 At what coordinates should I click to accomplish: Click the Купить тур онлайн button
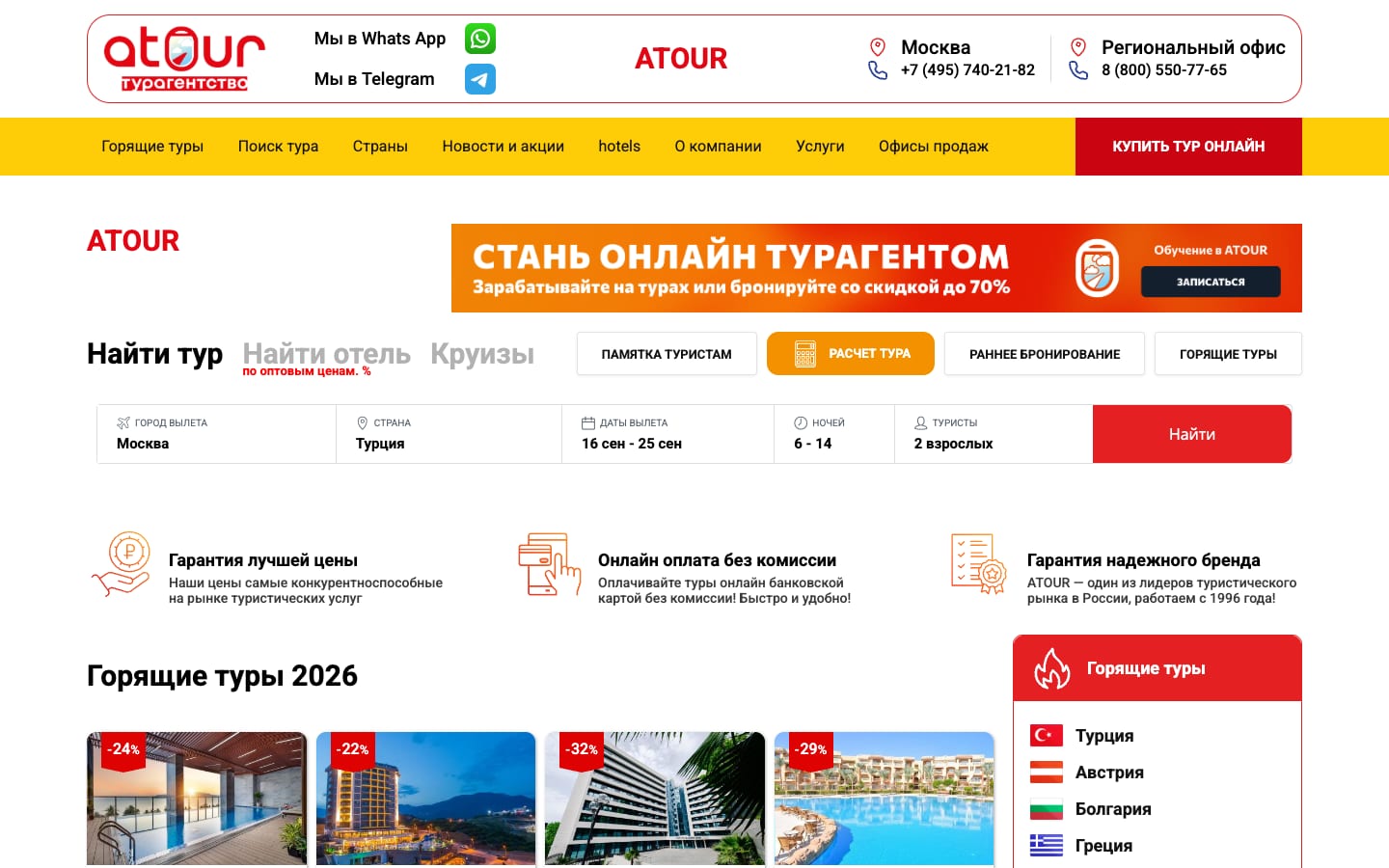(x=1188, y=147)
